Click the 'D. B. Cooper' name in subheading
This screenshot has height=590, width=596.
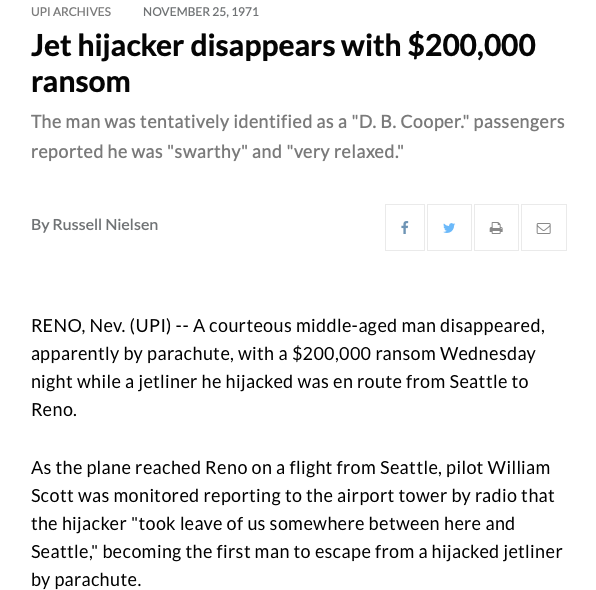411,122
